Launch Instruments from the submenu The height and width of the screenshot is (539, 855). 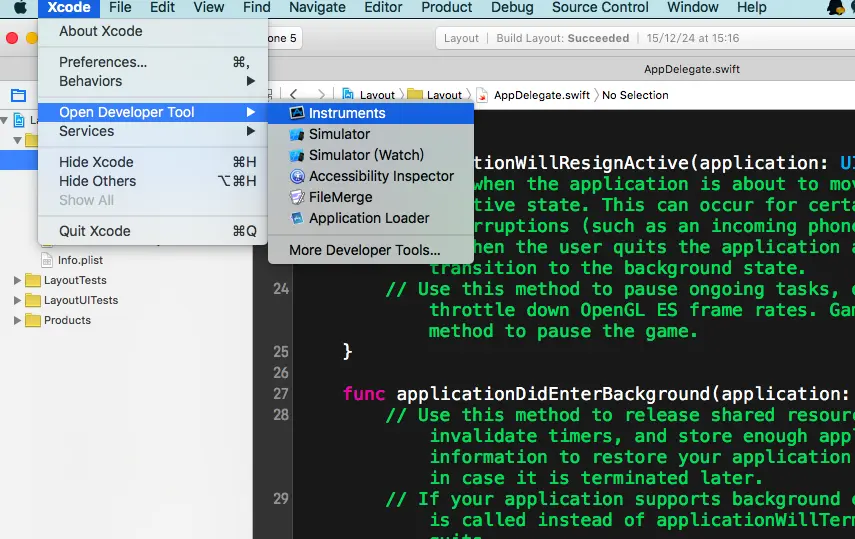pos(371,113)
